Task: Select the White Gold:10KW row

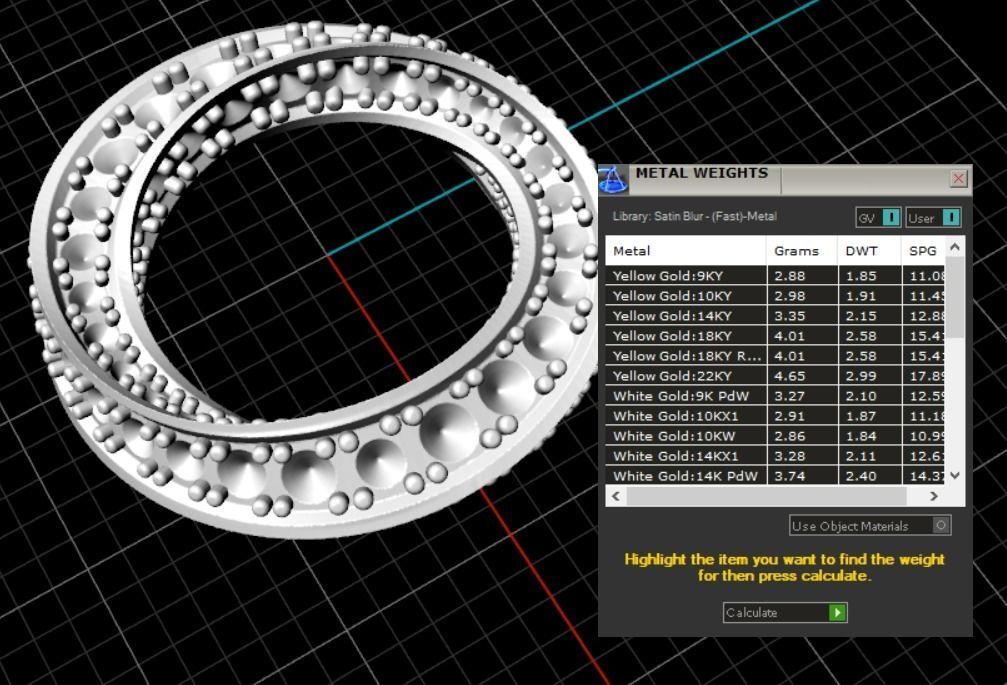Action: pos(775,435)
